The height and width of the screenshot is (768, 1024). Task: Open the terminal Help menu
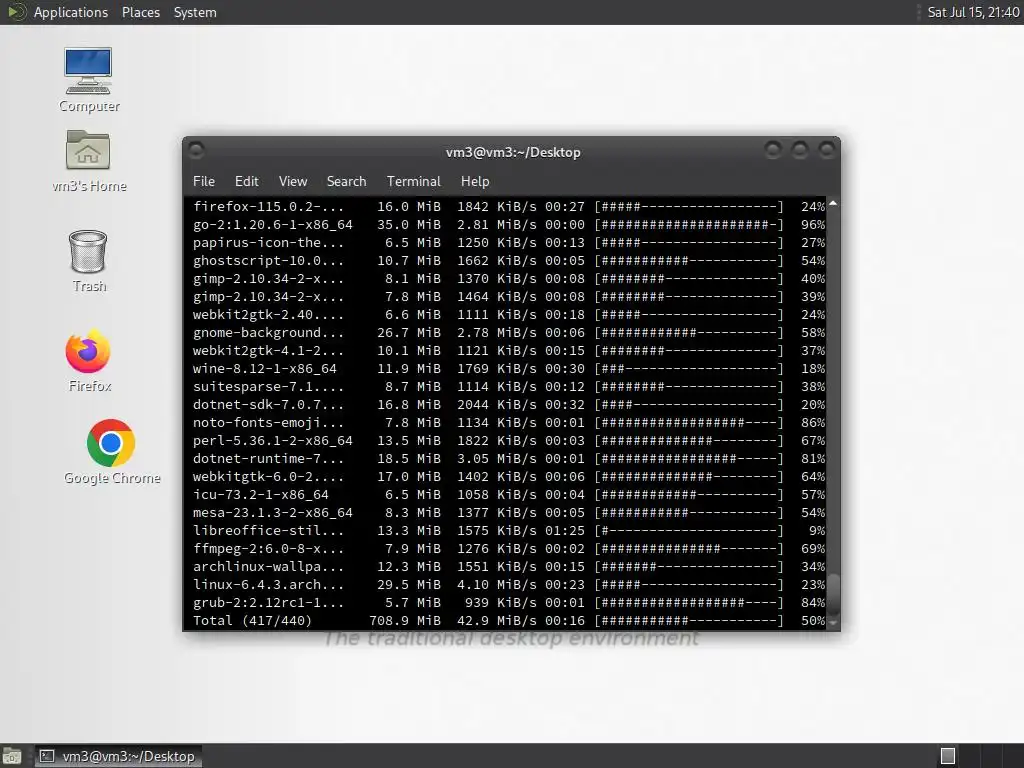point(475,181)
